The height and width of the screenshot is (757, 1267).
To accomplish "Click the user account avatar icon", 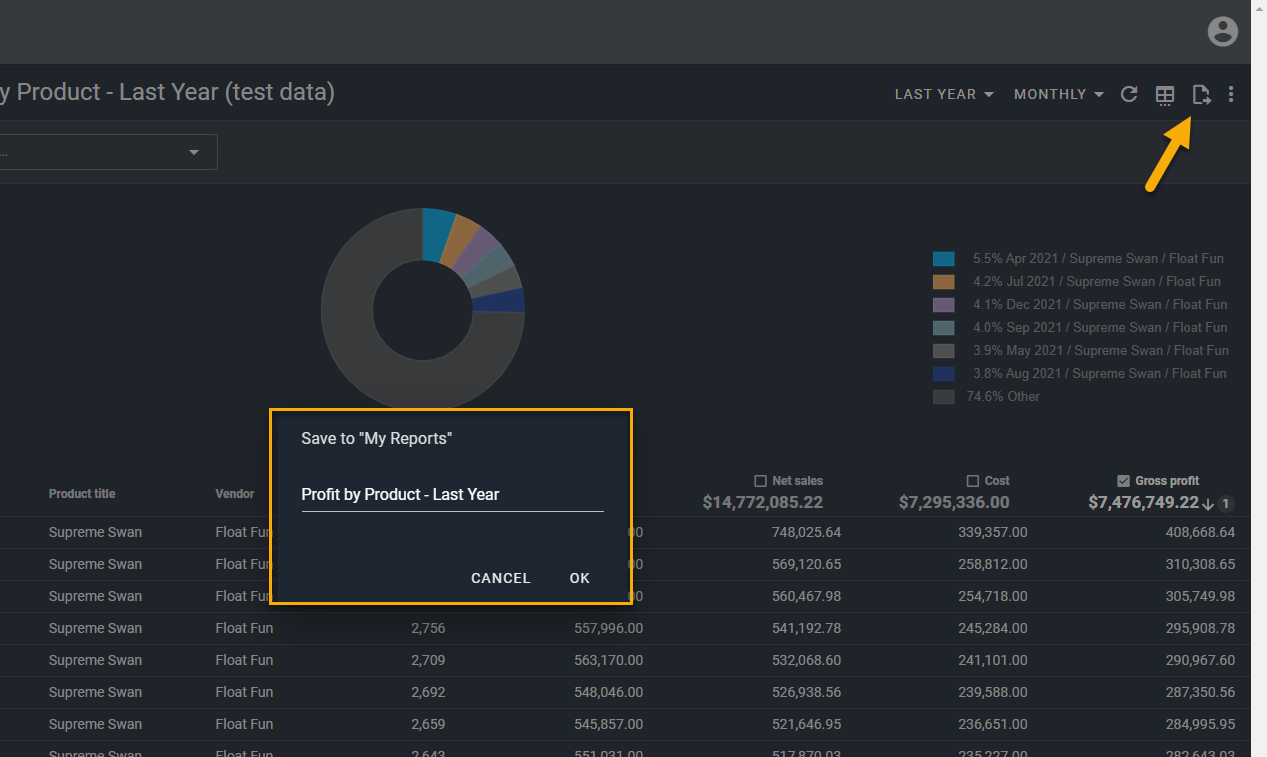I will pos(1222,32).
